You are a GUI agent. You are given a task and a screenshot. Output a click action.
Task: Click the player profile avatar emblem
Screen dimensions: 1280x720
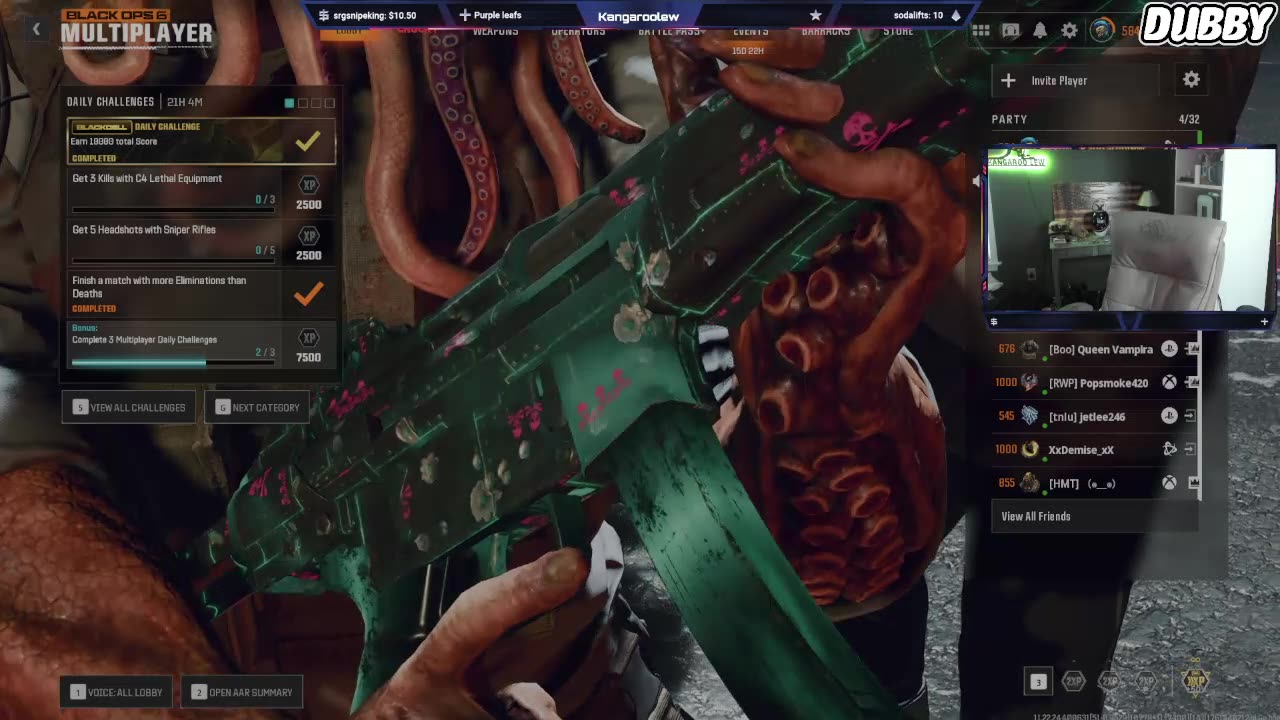[x=1101, y=30]
